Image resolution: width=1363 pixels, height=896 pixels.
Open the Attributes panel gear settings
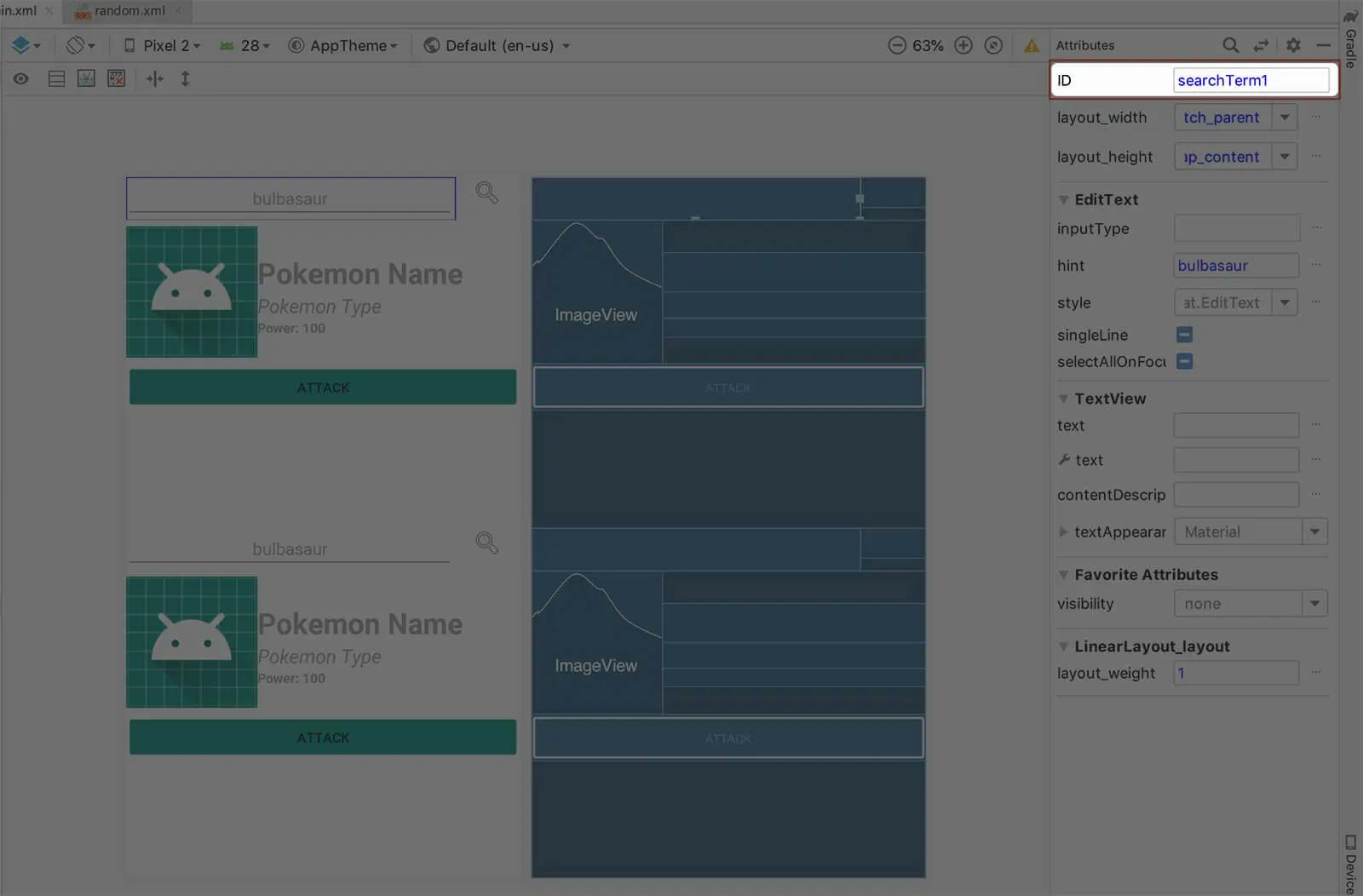click(1293, 45)
